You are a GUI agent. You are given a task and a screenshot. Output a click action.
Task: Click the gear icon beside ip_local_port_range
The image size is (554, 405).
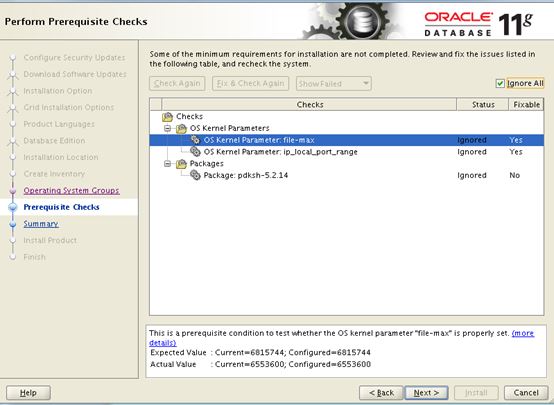pos(195,152)
